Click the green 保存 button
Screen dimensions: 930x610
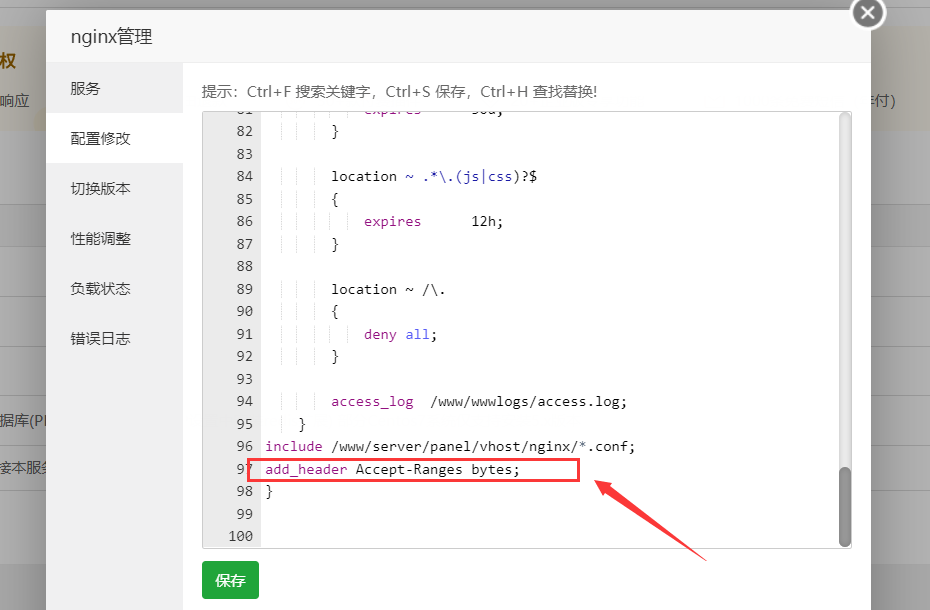point(230,580)
